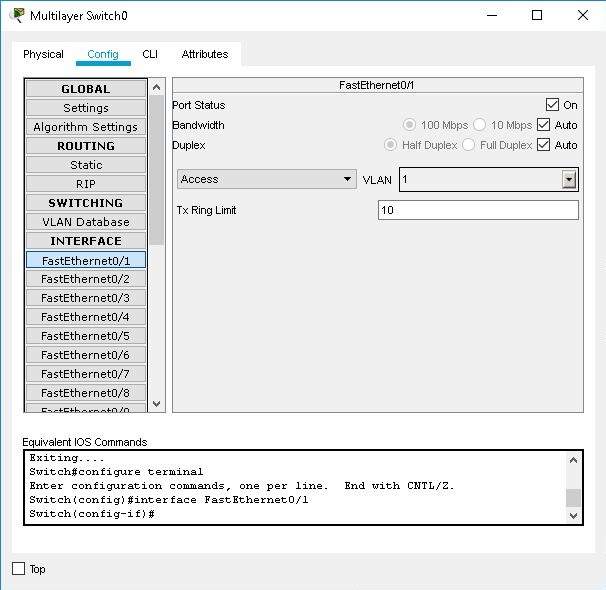Click the 'Switch#configure terminal' line

pyautogui.click(x=116, y=472)
